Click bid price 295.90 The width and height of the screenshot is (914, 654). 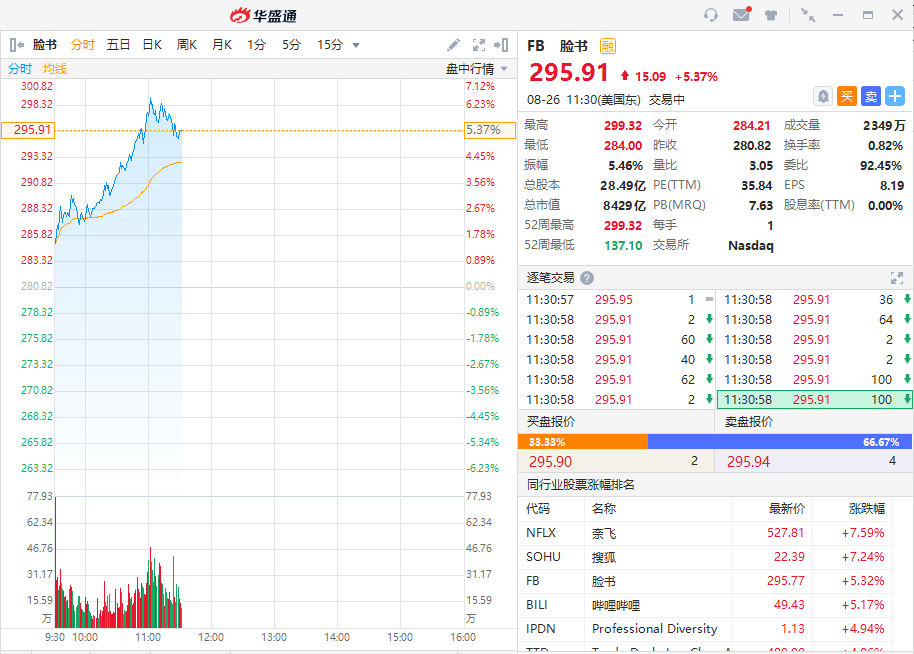[550, 462]
